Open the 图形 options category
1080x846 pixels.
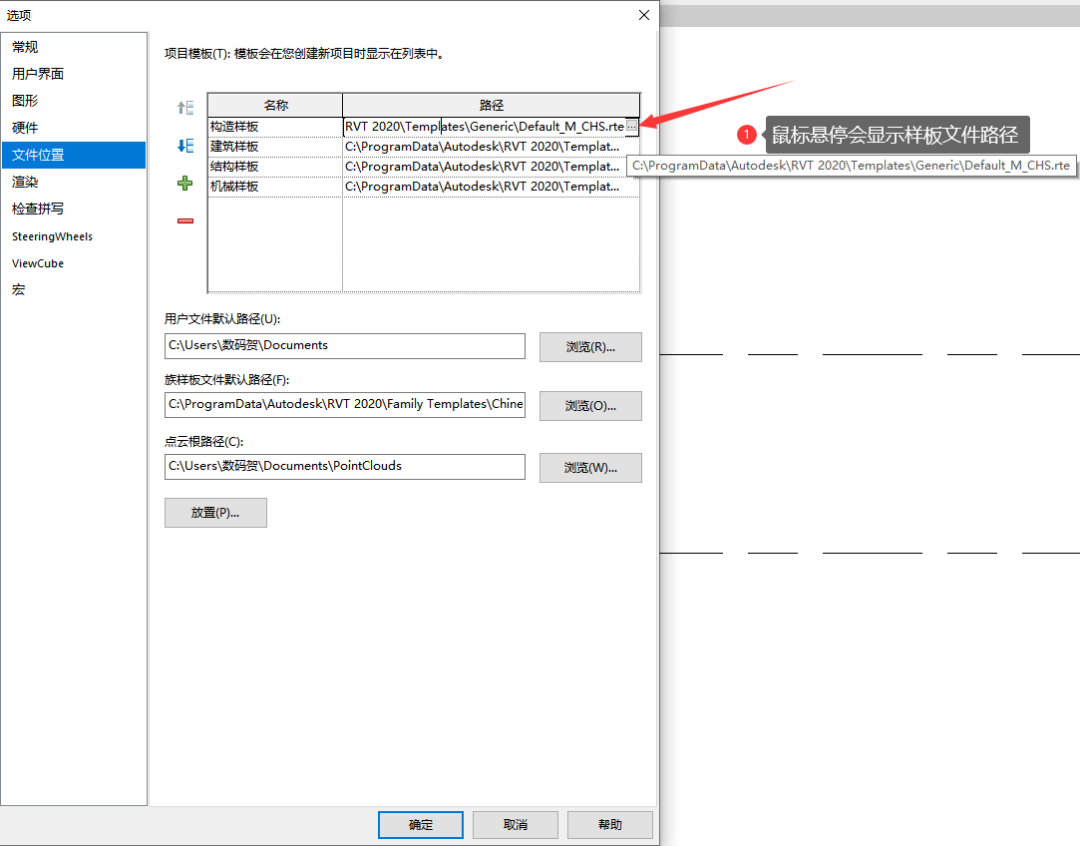(73, 101)
